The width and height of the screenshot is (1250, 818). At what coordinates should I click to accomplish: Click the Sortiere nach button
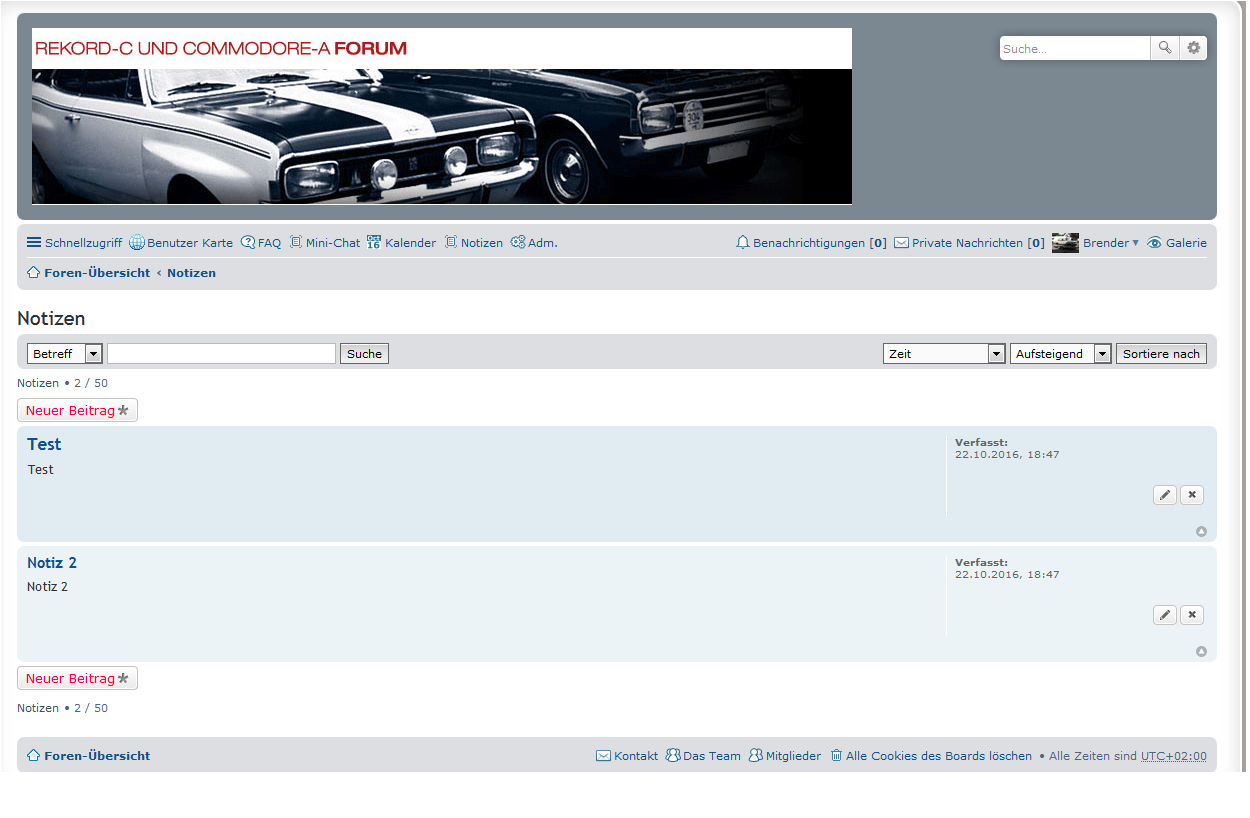coord(1161,354)
